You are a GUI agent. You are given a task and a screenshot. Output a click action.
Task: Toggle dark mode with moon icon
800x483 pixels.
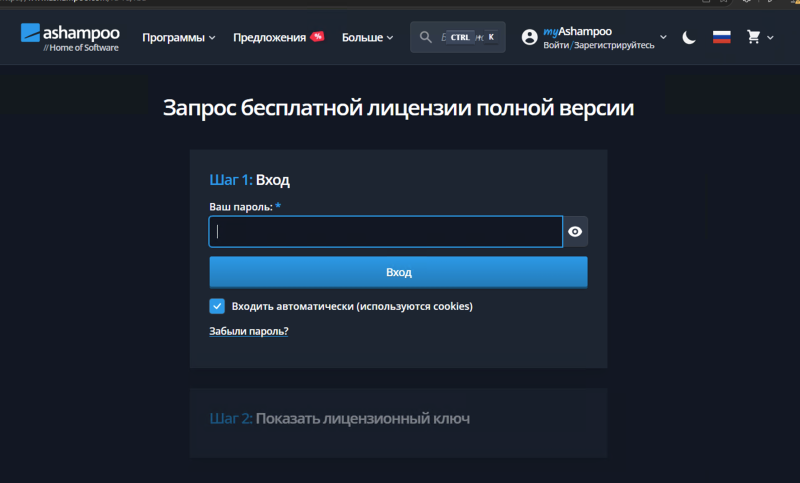click(689, 37)
